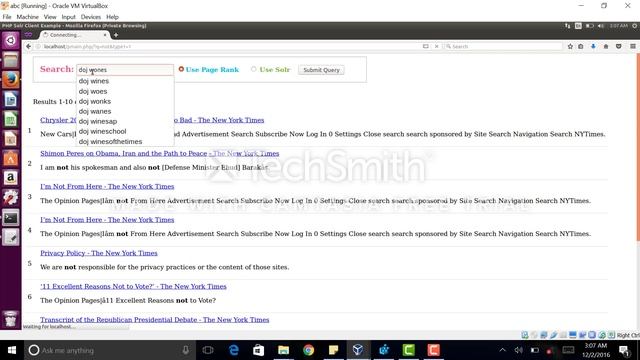
Task: Open Ubuntu sound indicator in top panel
Action: (600, 26)
